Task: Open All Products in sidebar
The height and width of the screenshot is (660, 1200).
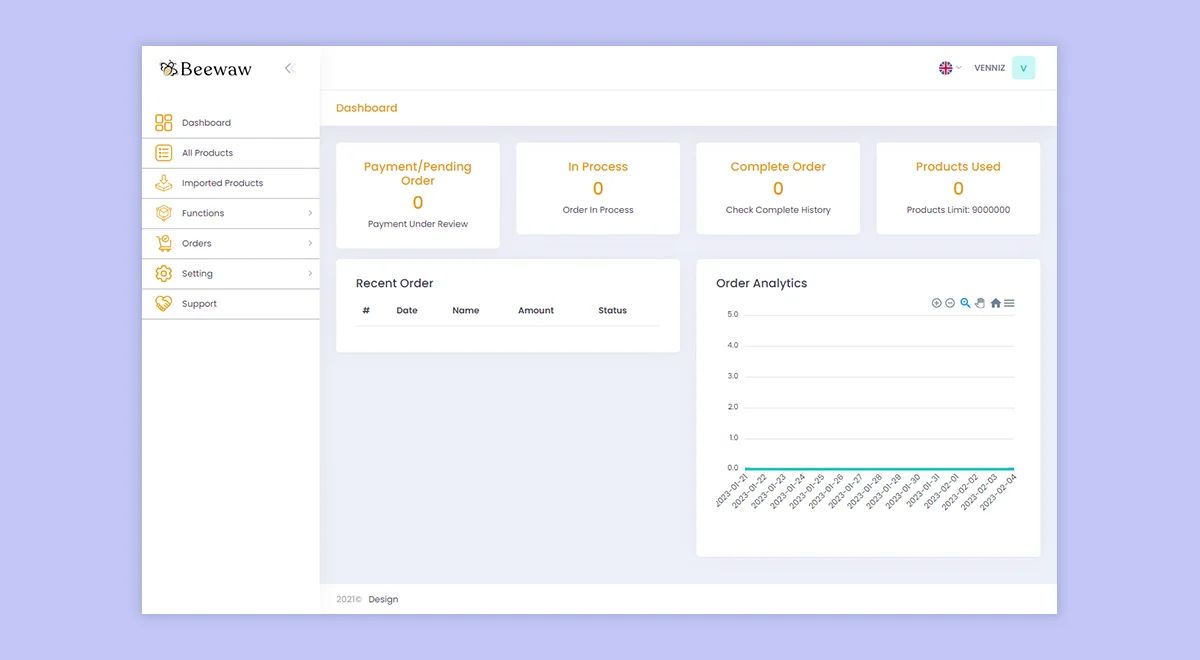Action: point(207,153)
